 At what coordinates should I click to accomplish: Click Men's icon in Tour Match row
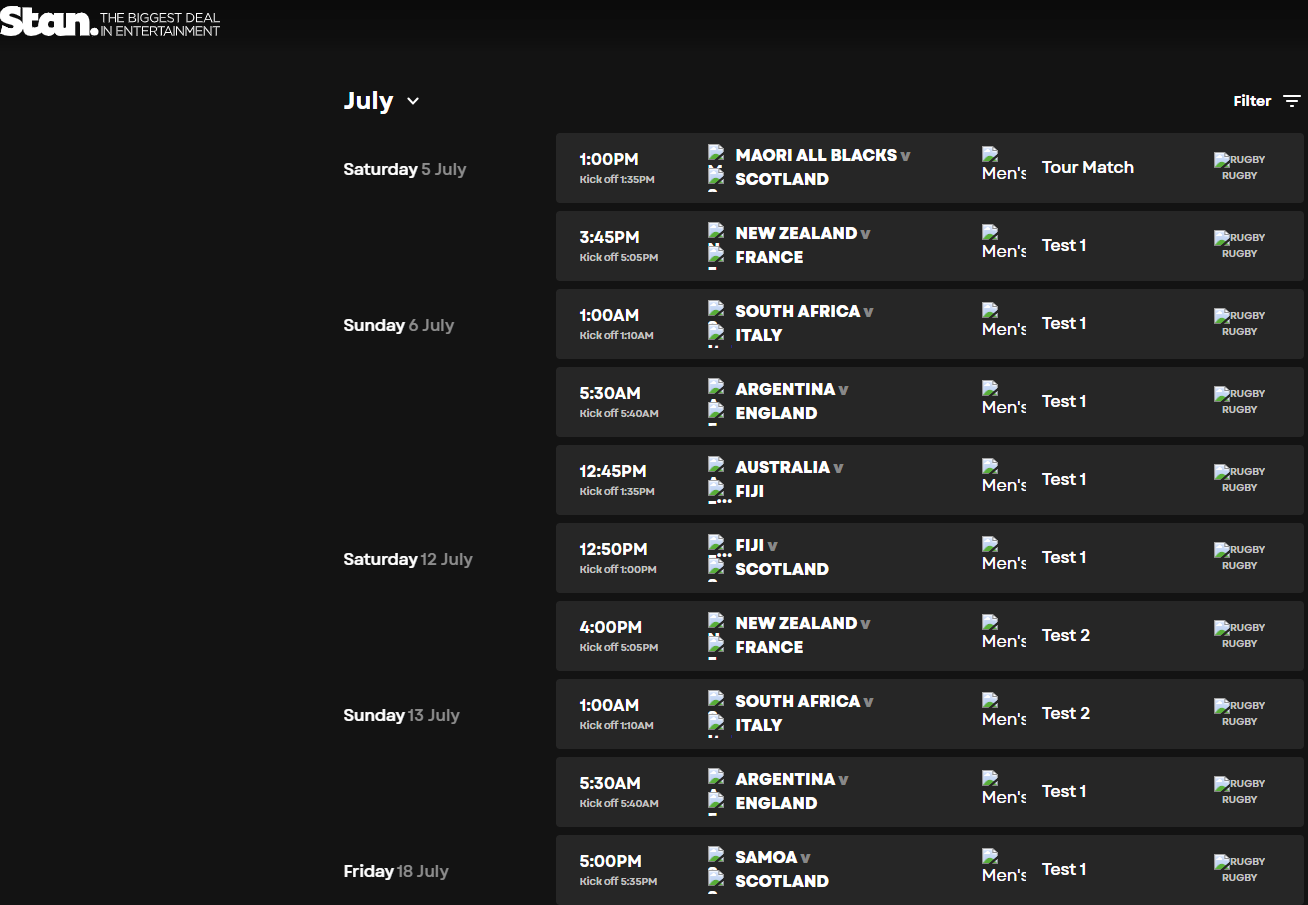click(x=1004, y=165)
